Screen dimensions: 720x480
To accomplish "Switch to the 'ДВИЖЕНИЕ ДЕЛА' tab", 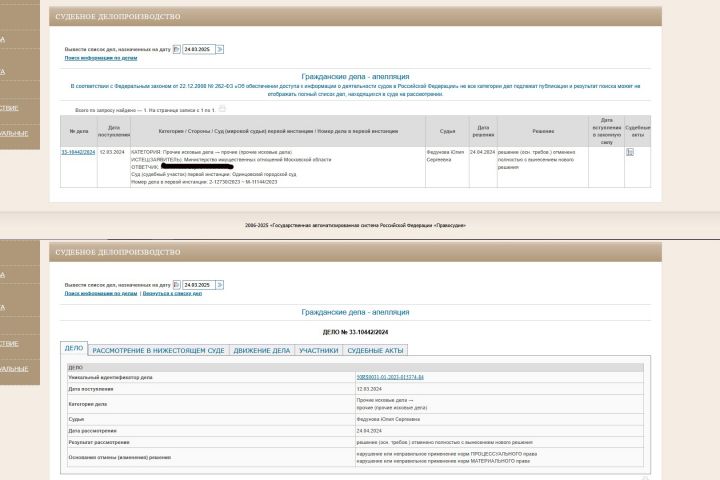I will 262,350.
